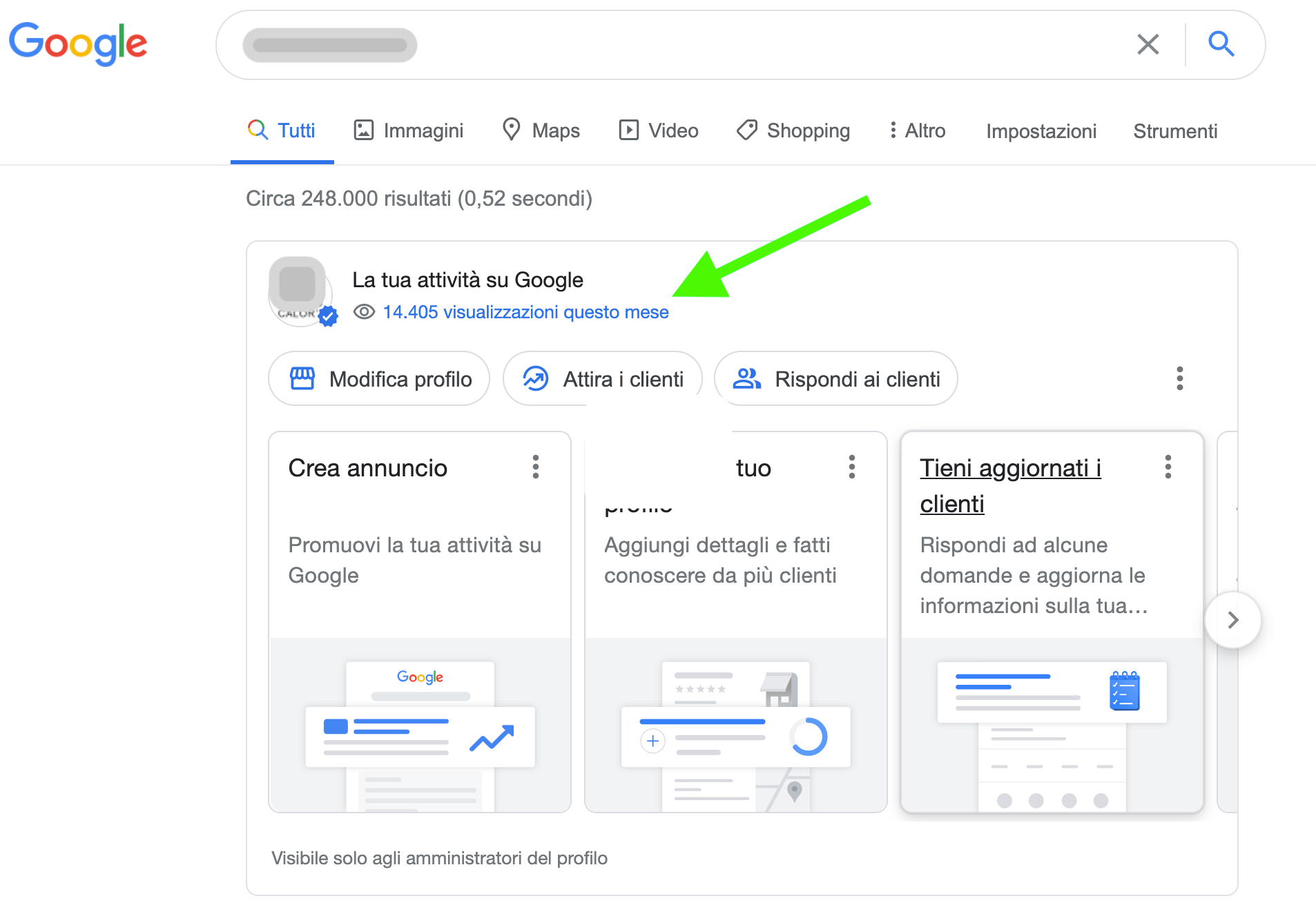Open the business panel three-dot menu

[1180, 378]
